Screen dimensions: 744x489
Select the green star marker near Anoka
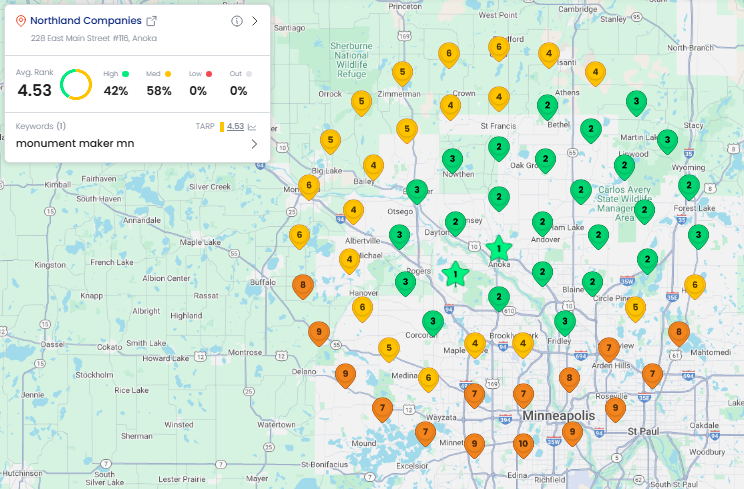click(x=500, y=247)
